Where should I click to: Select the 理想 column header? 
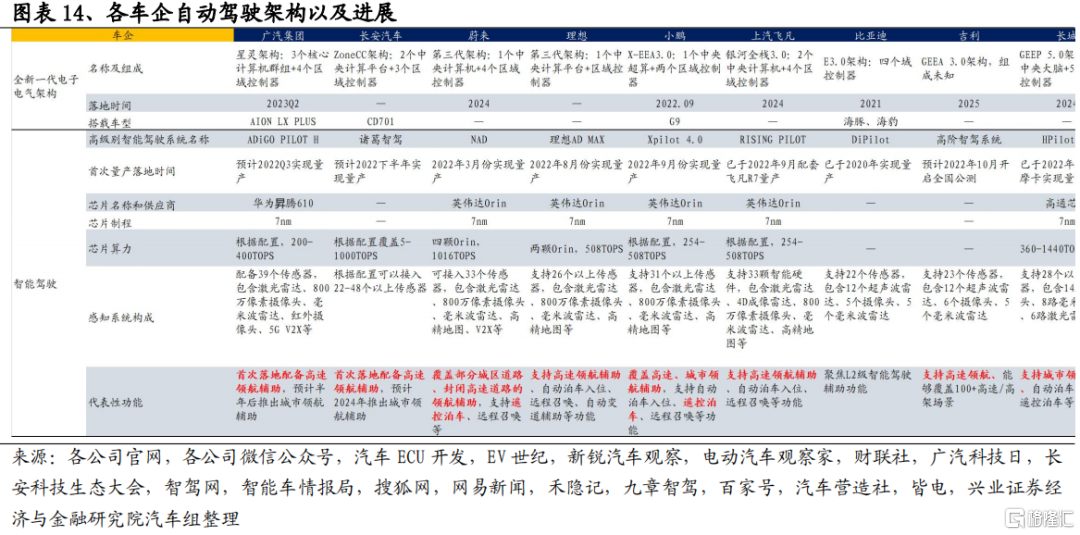(577, 34)
